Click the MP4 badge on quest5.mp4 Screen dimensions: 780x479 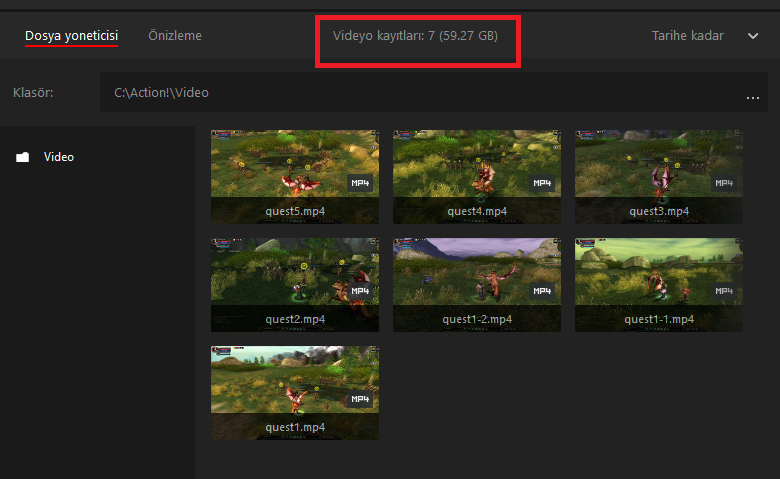(360, 183)
